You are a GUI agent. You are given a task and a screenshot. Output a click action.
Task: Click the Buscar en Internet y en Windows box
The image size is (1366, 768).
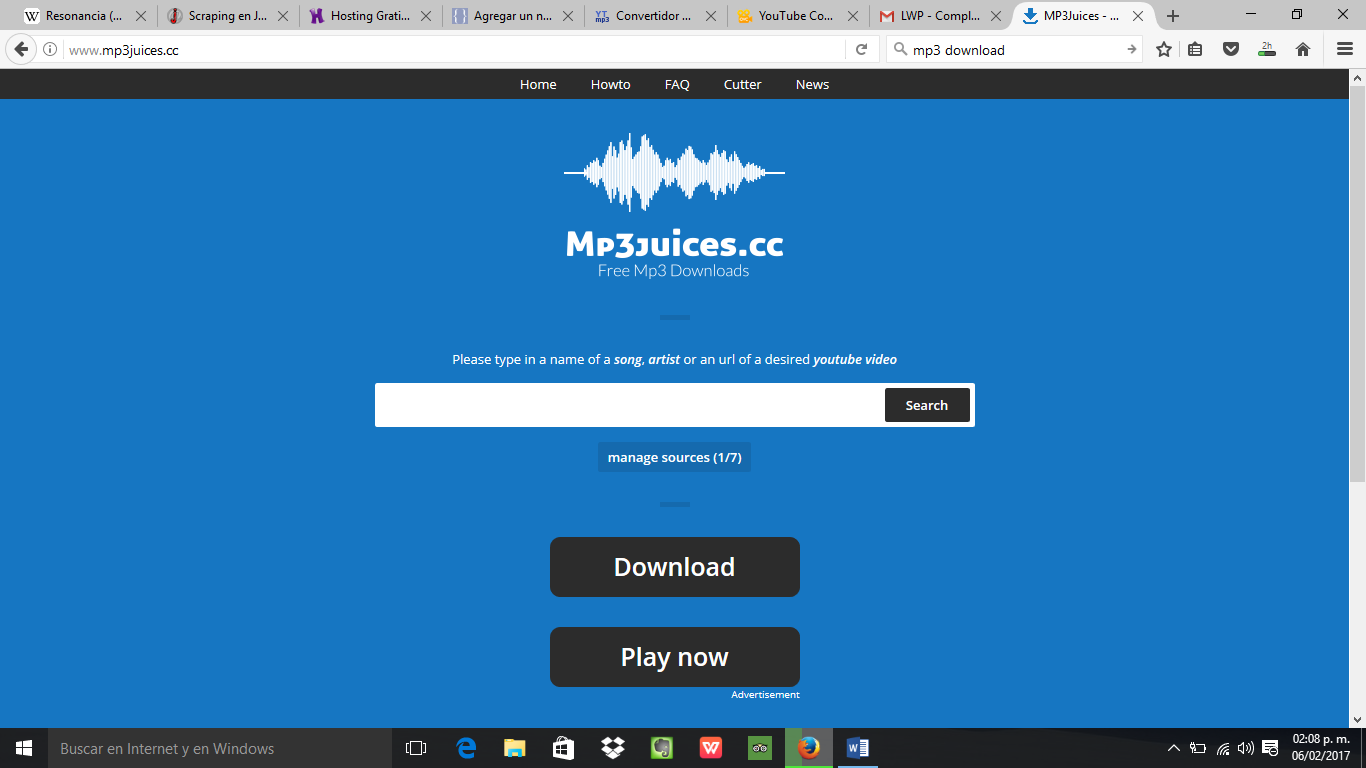click(x=220, y=748)
